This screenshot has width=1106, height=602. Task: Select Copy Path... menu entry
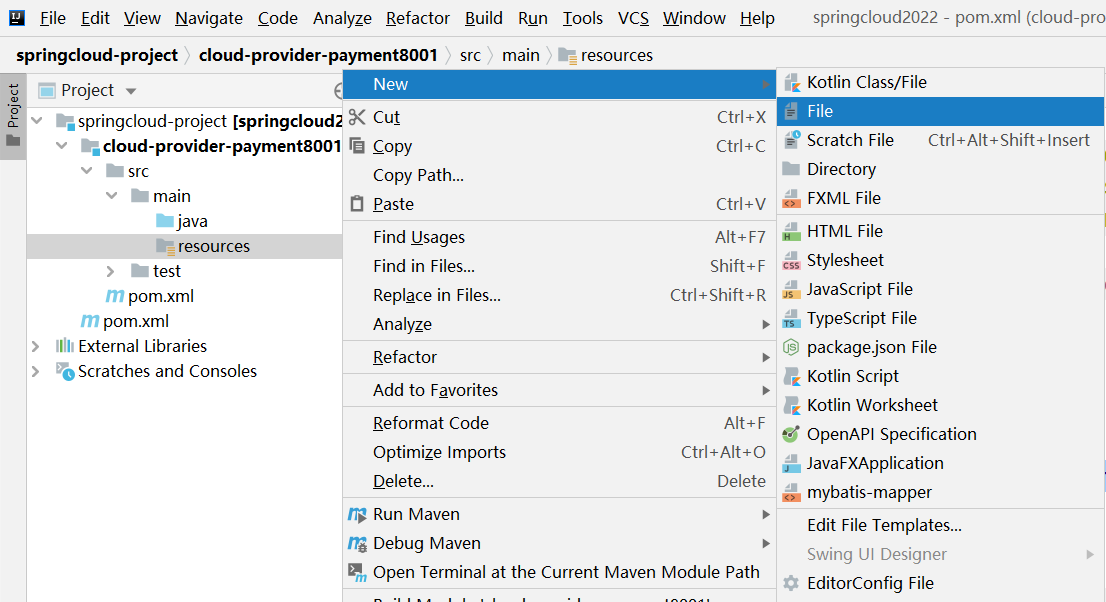[559, 175]
